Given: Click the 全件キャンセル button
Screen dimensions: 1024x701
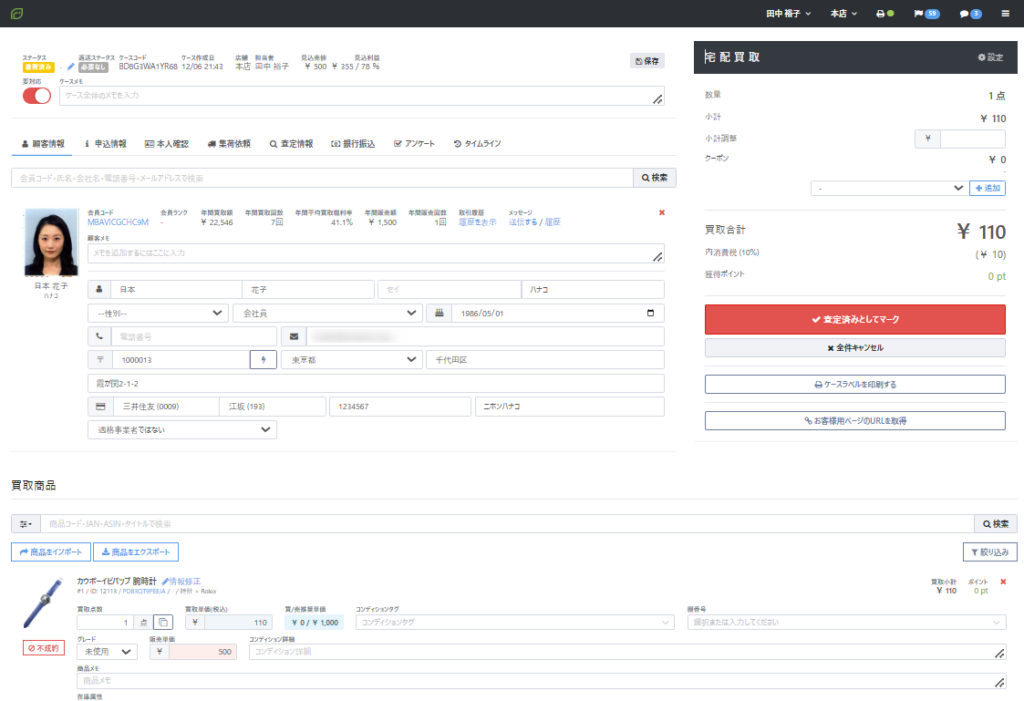Looking at the screenshot, I should [x=855, y=348].
